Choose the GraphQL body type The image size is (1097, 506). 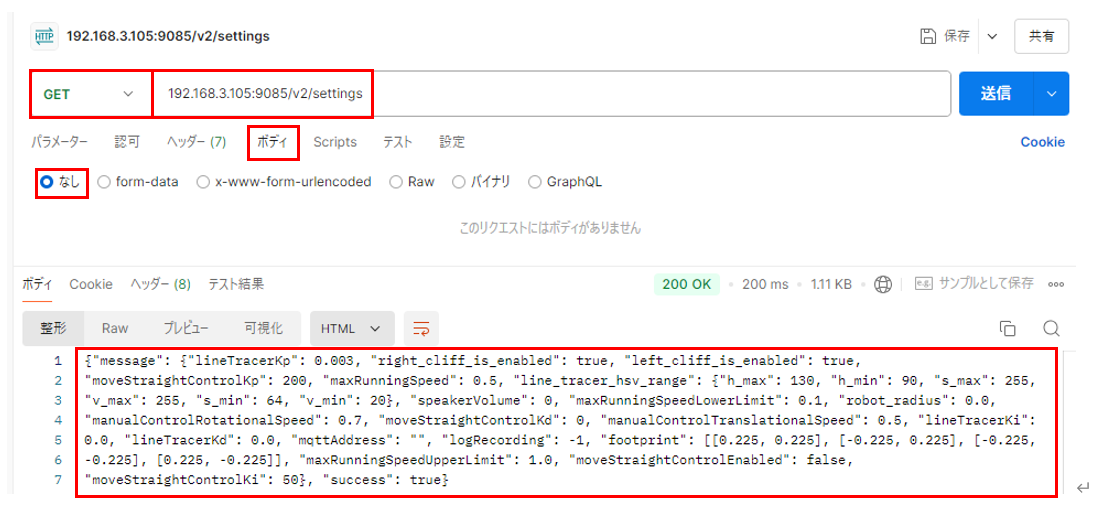[536, 182]
